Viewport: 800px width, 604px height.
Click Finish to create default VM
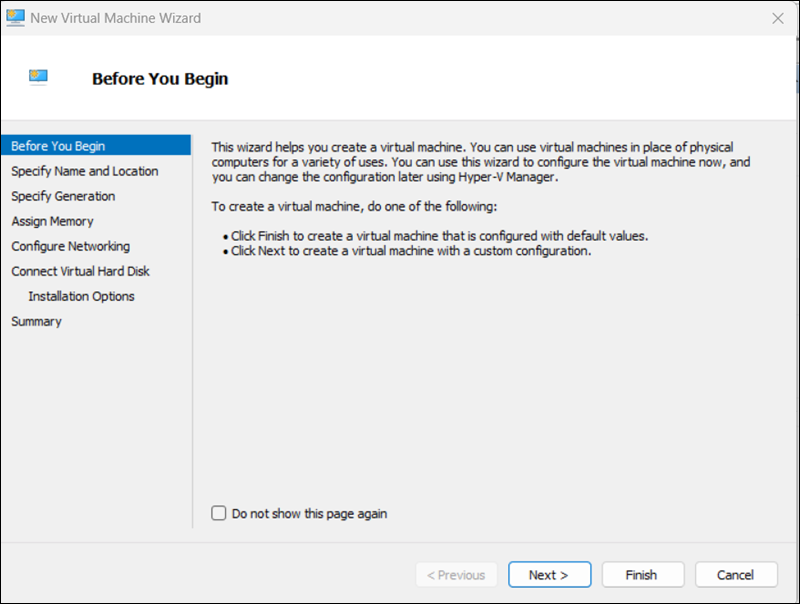643,575
